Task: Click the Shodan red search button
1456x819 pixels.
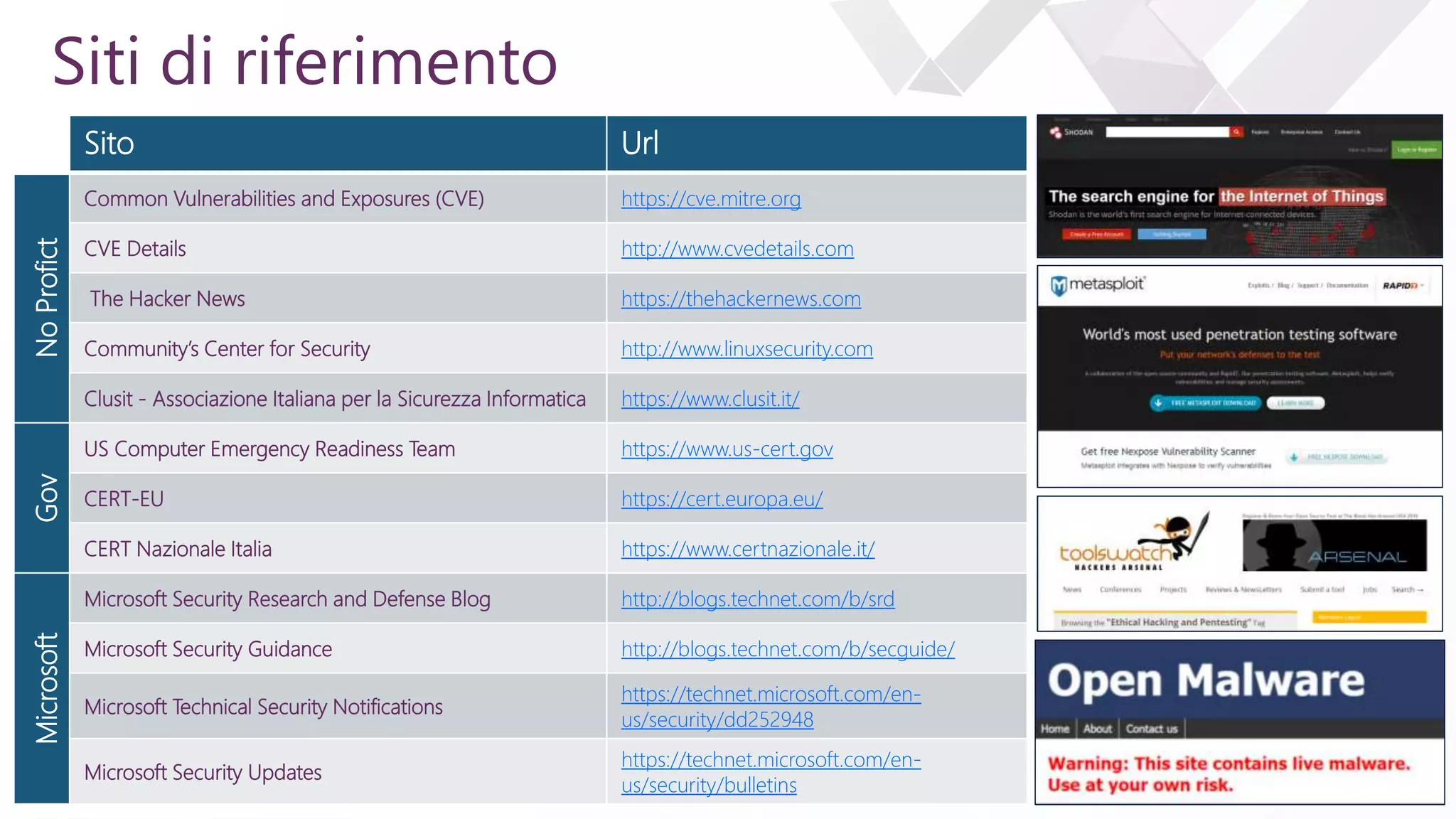Action: pyautogui.click(x=1237, y=132)
